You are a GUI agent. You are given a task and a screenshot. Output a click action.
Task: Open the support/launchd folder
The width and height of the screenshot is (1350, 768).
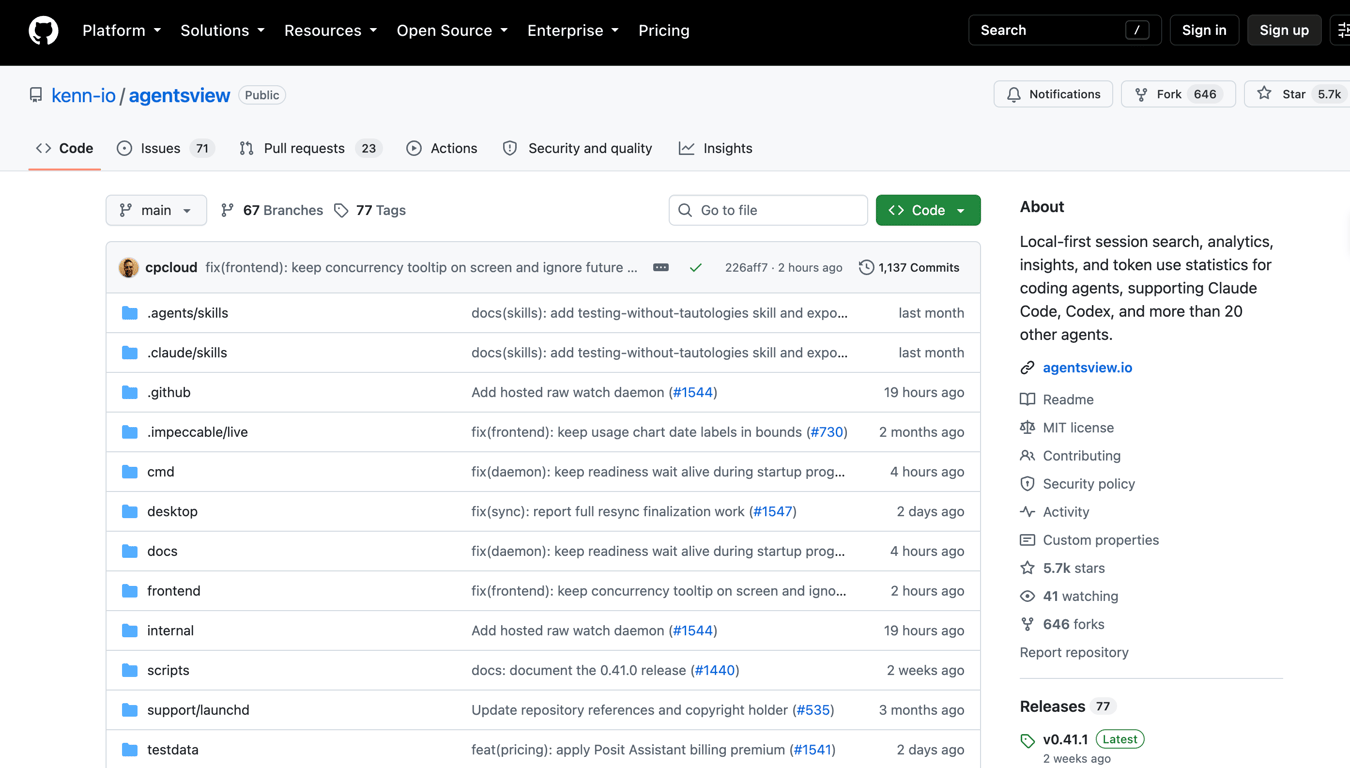pos(198,710)
